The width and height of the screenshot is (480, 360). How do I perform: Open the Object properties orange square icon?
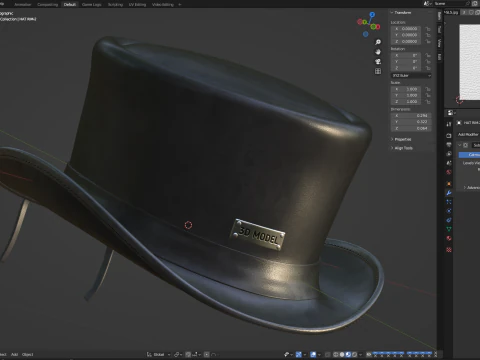click(x=449, y=184)
